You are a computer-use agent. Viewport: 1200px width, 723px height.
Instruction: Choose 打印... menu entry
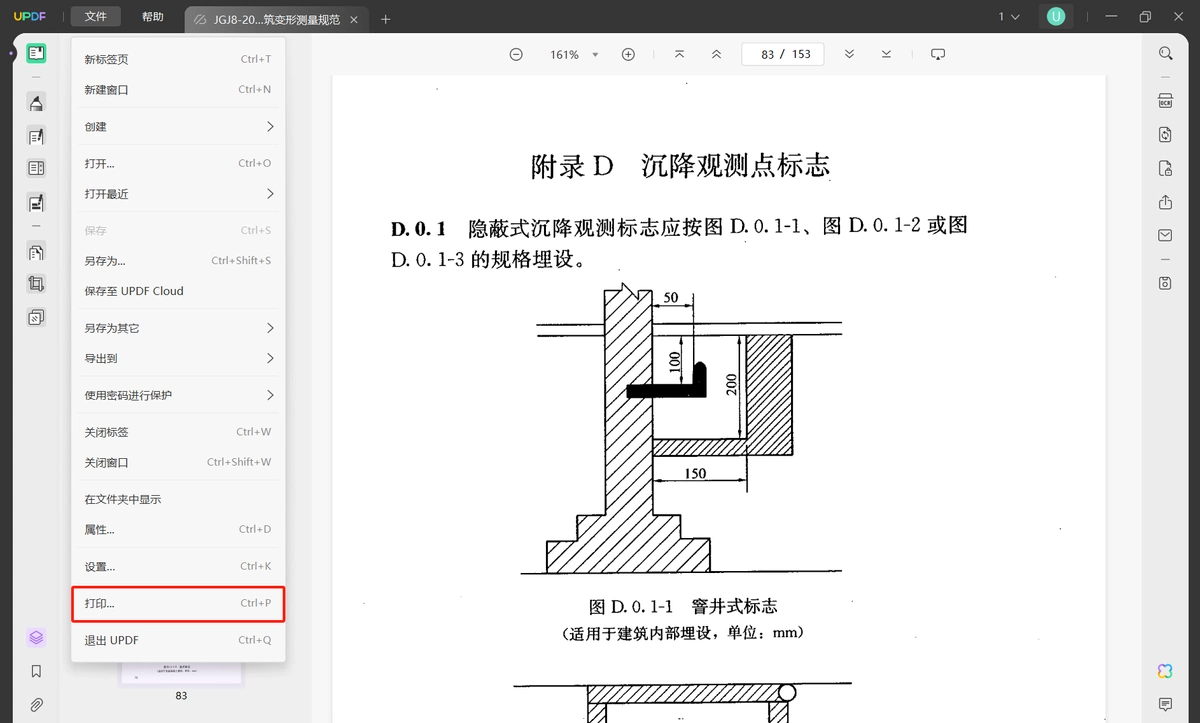click(179, 604)
